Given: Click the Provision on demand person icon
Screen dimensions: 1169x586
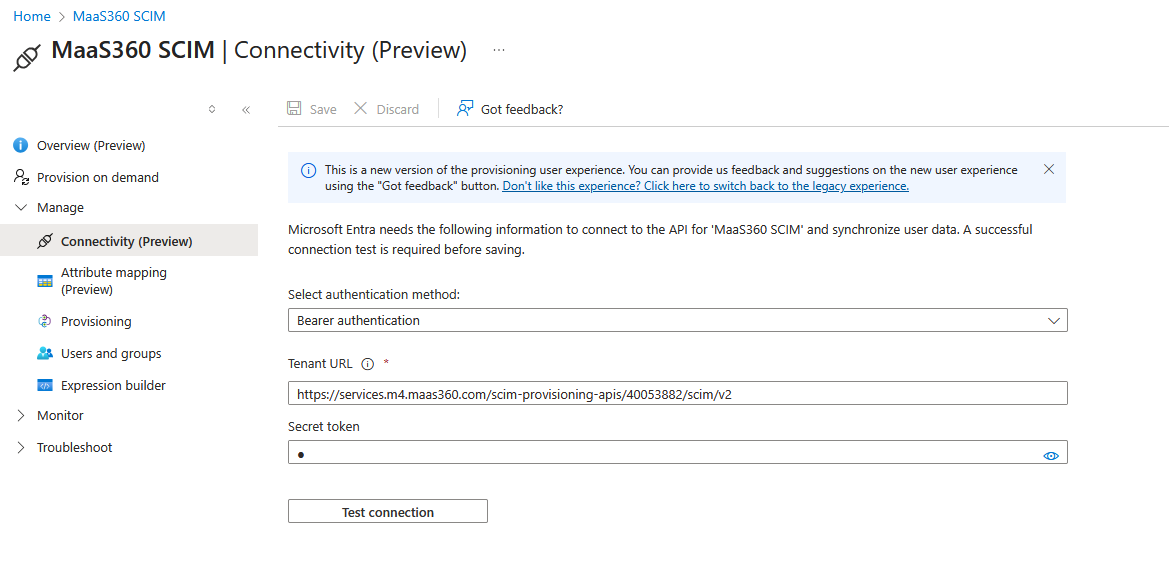Looking at the screenshot, I should coord(20,177).
